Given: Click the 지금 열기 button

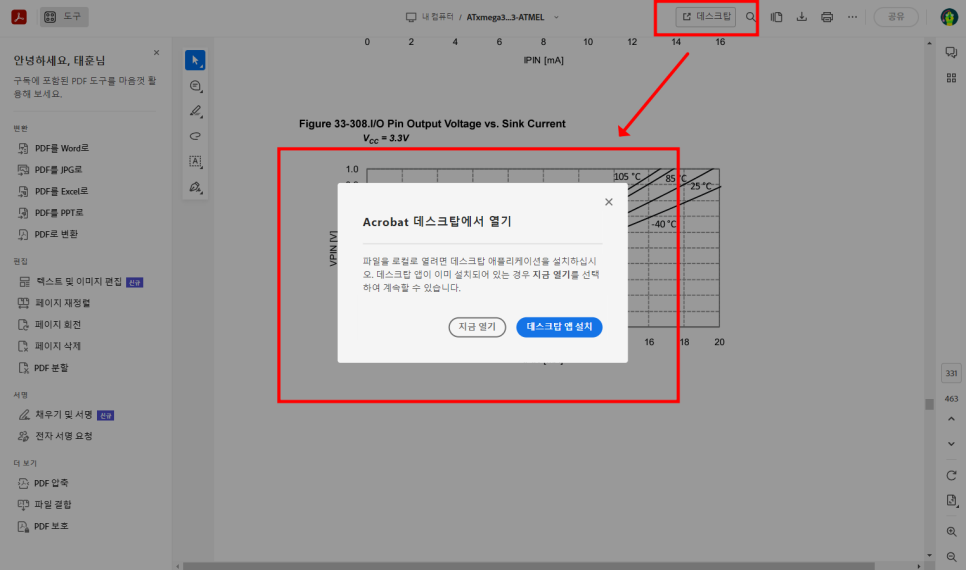Looking at the screenshot, I should [x=477, y=327].
